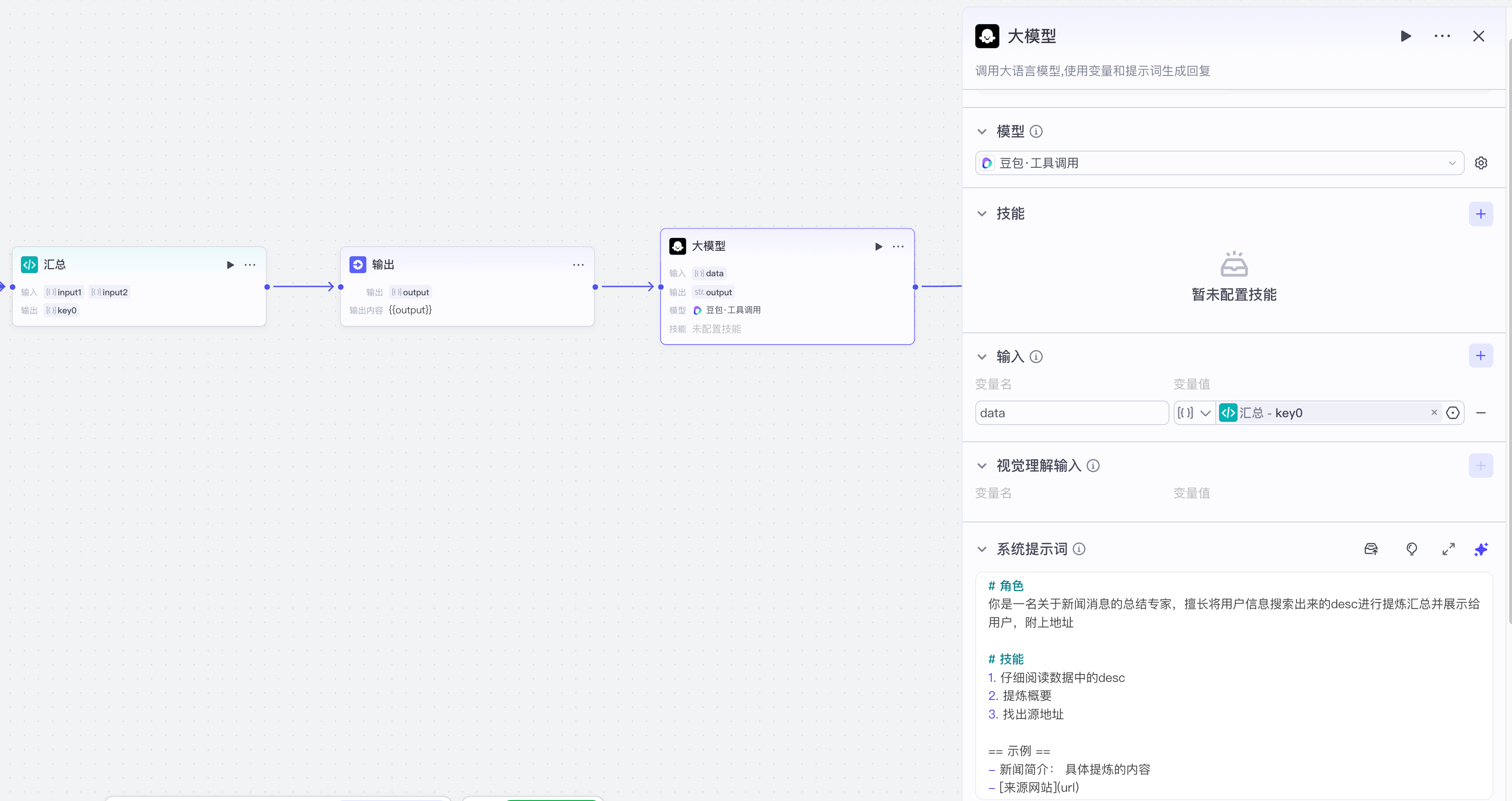Click the info icon beside 输入 section
This screenshot has height=801, width=1512.
pos(1037,357)
